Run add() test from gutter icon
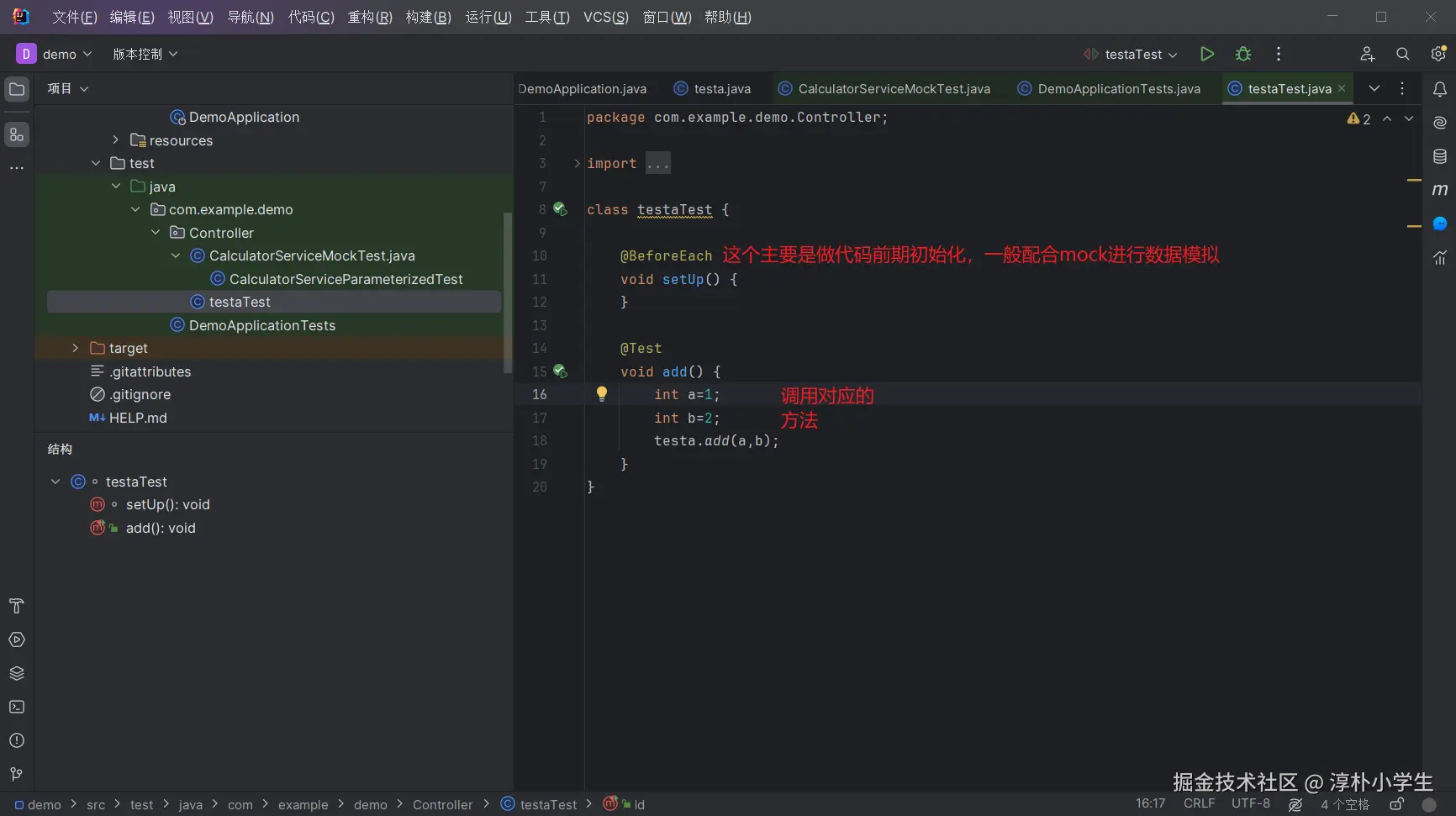The width and height of the screenshot is (1456, 816). point(560,371)
